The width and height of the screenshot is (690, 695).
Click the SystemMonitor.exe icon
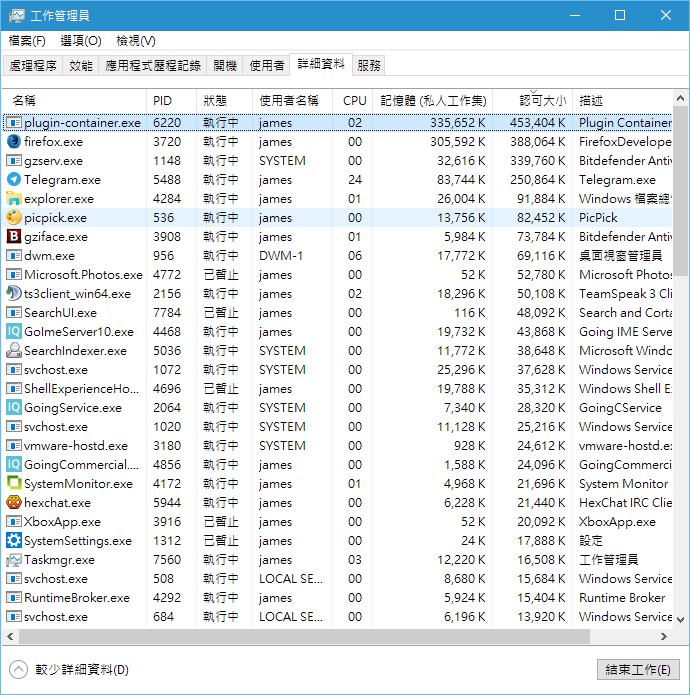coord(14,484)
